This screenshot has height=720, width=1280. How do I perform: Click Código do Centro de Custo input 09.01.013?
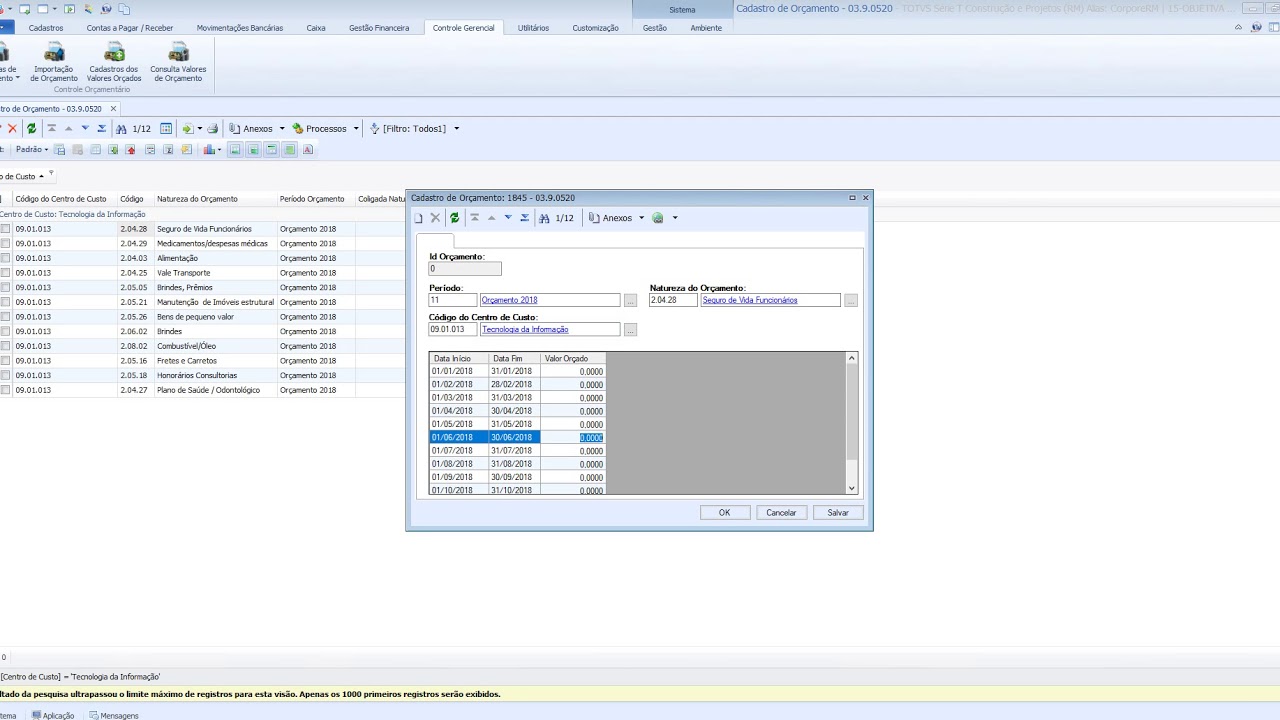pos(453,329)
